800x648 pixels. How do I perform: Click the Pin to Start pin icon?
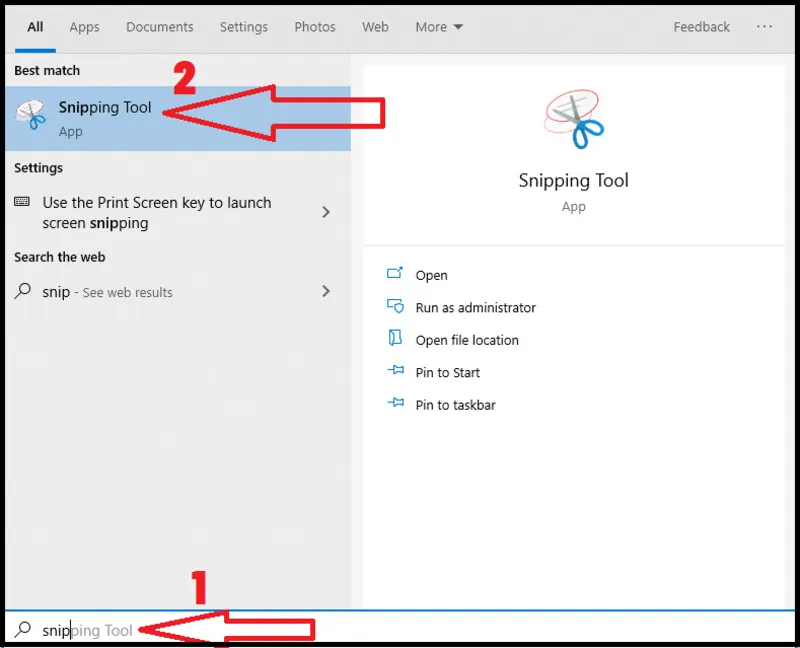click(395, 372)
